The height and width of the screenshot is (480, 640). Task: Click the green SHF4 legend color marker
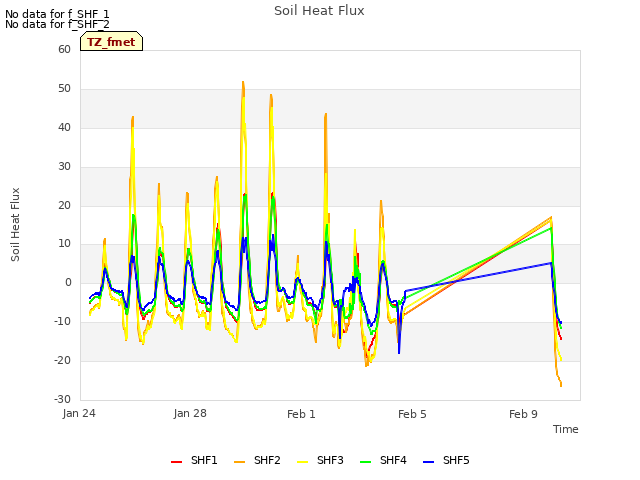click(x=366, y=462)
